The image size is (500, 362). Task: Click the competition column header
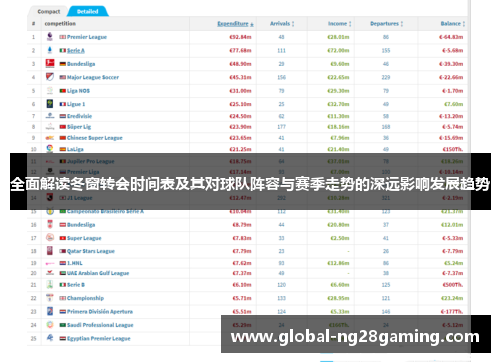[x=60, y=23]
